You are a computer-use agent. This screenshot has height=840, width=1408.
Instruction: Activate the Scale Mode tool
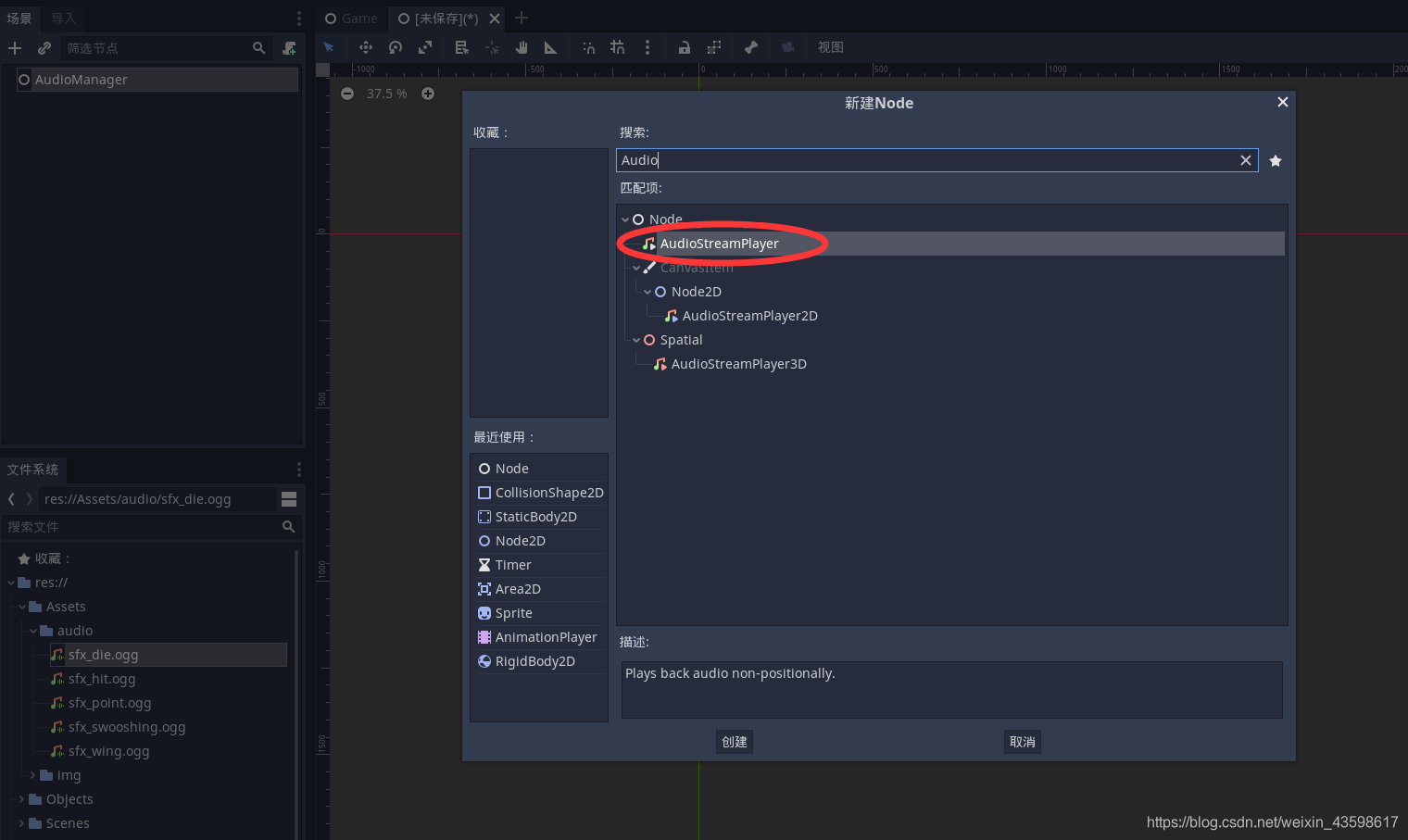coord(425,47)
